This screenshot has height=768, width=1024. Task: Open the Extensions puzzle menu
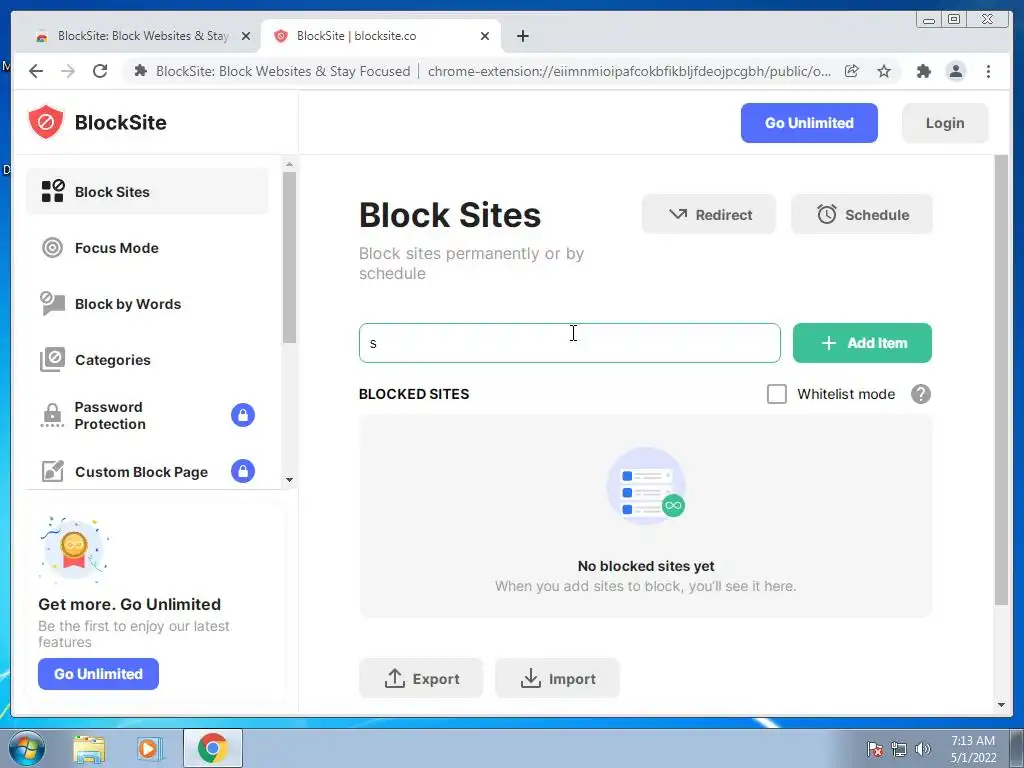click(x=923, y=71)
